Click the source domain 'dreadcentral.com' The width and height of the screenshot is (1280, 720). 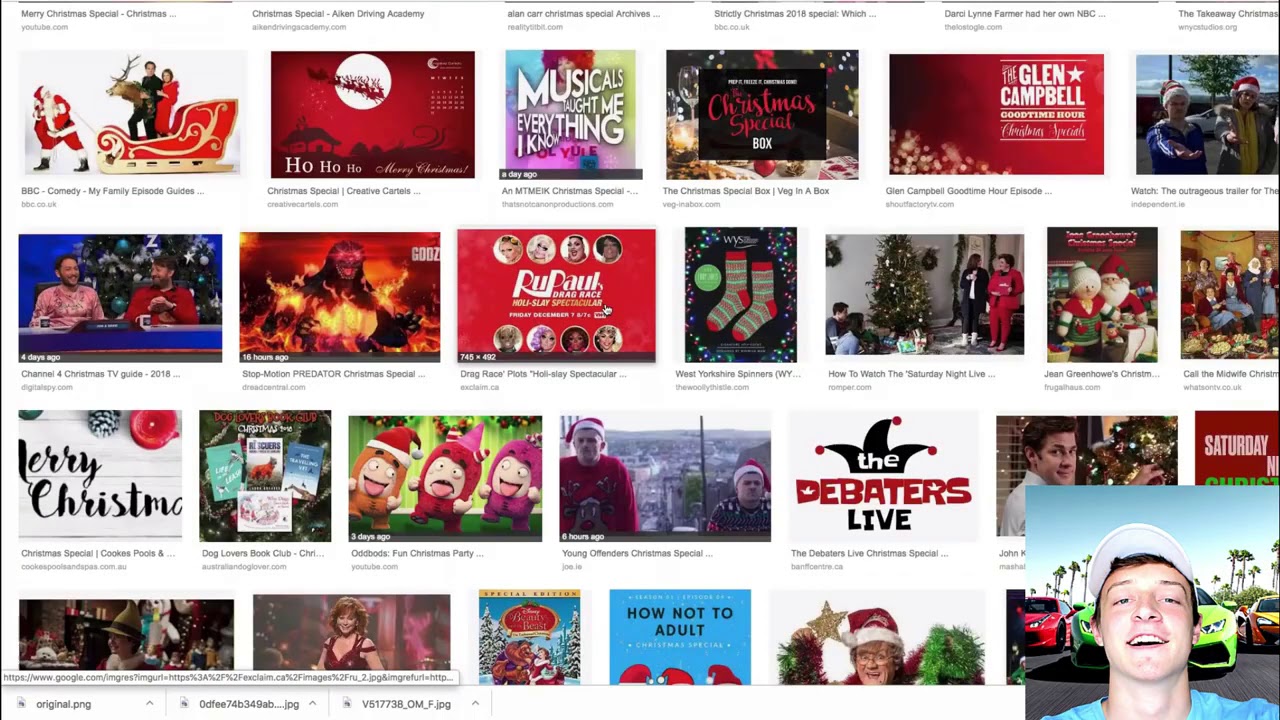274,388
